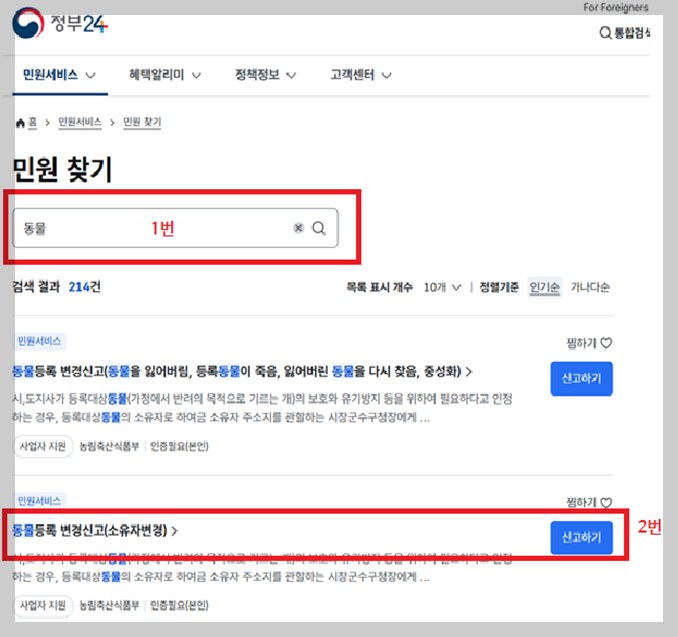The width and height of the screenshot is (678, 637).
Task: Expand the 정책정보 menu
Action: pyautogui.click(x=265, y=75)
